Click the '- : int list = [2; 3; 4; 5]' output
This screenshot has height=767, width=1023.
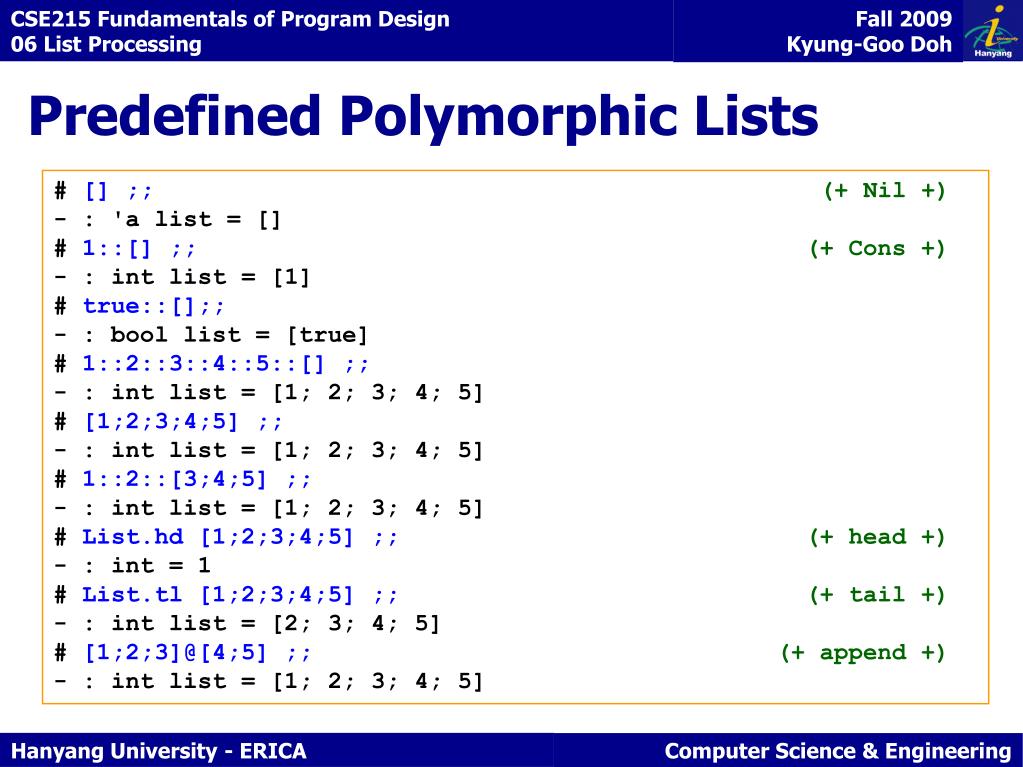point(247,624)
